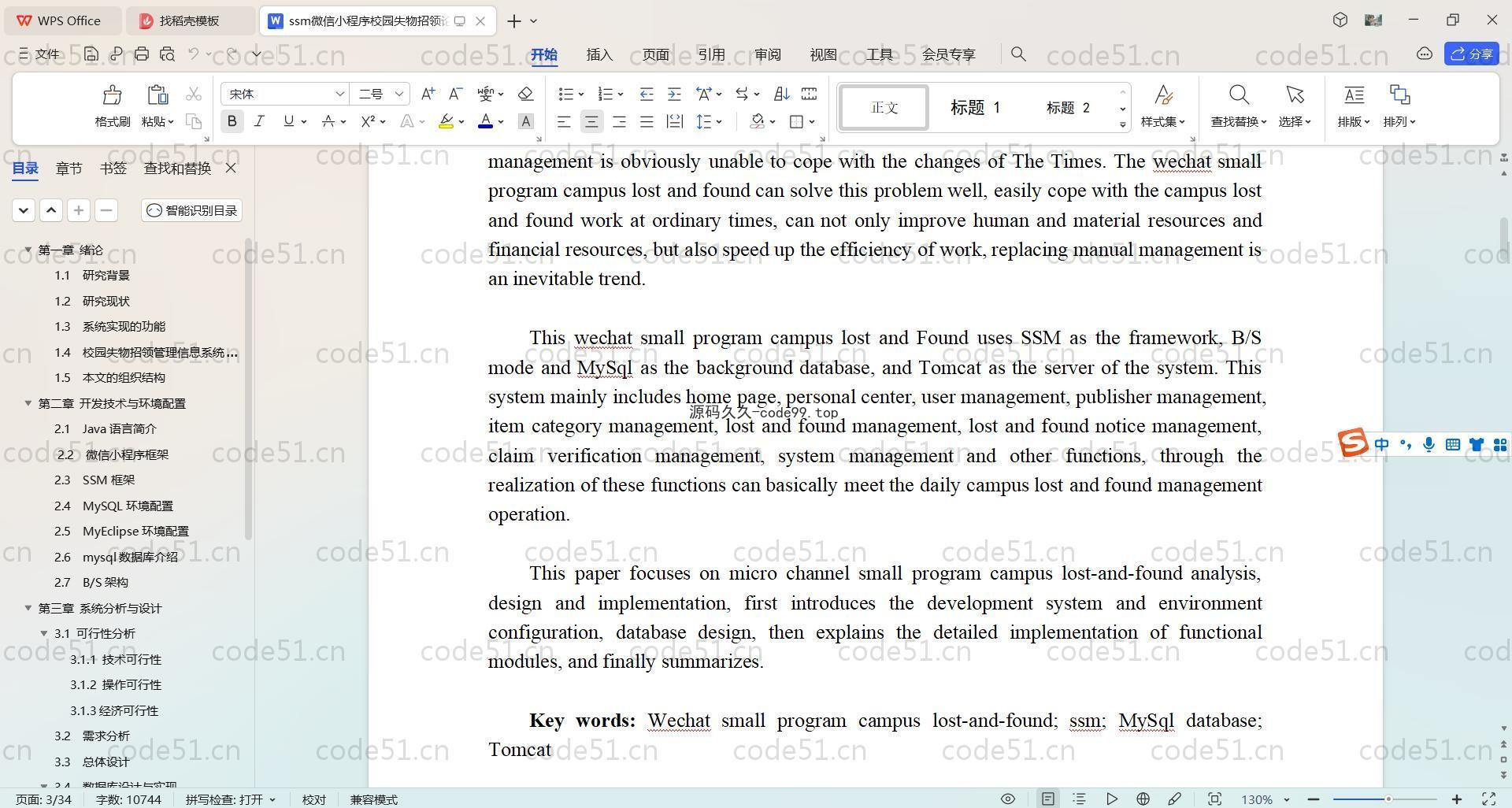Click the eye protection mode icon in status bar
1512x808 pixels.
pos(1007,799)
